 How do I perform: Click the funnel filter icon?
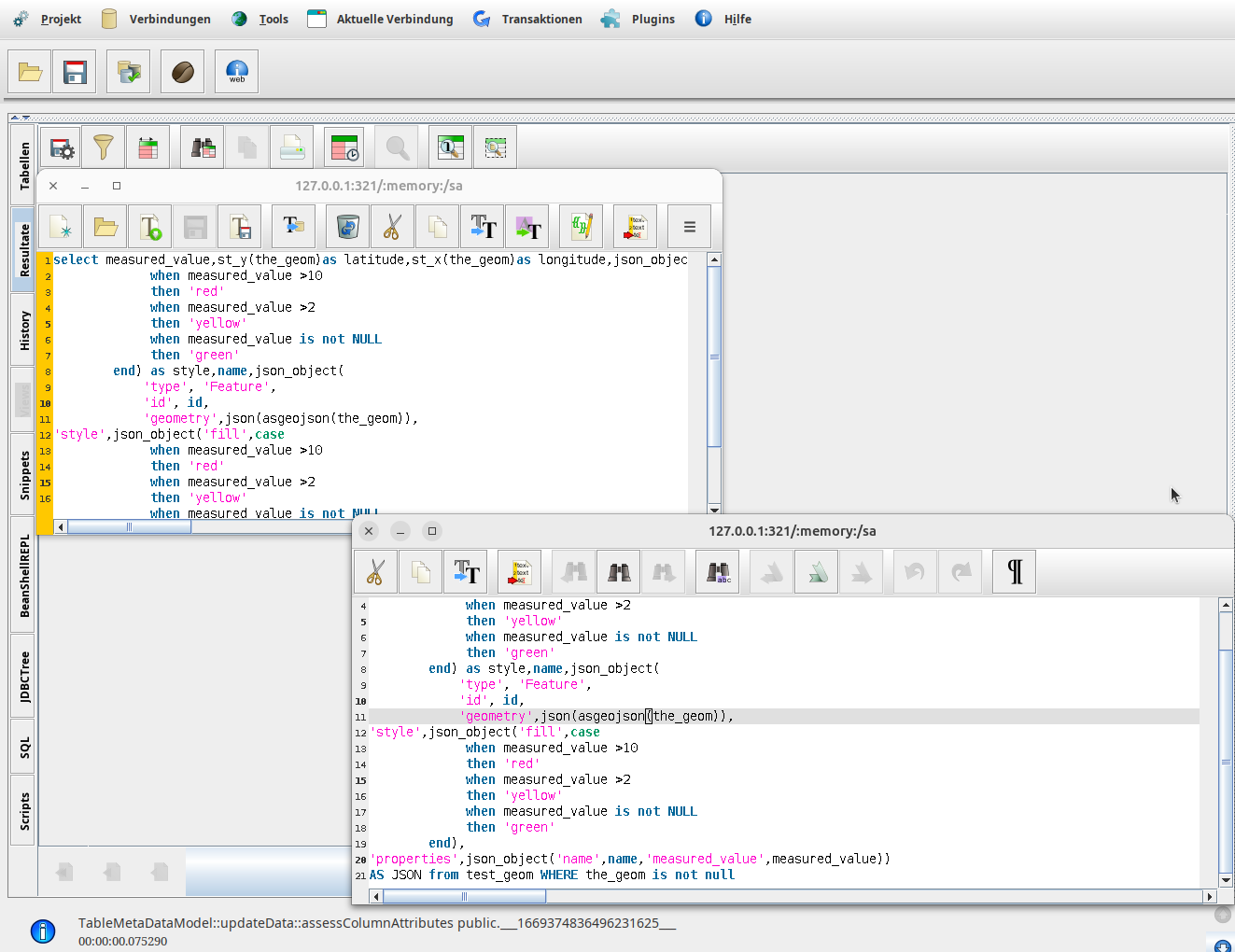[x=104, y=147]
